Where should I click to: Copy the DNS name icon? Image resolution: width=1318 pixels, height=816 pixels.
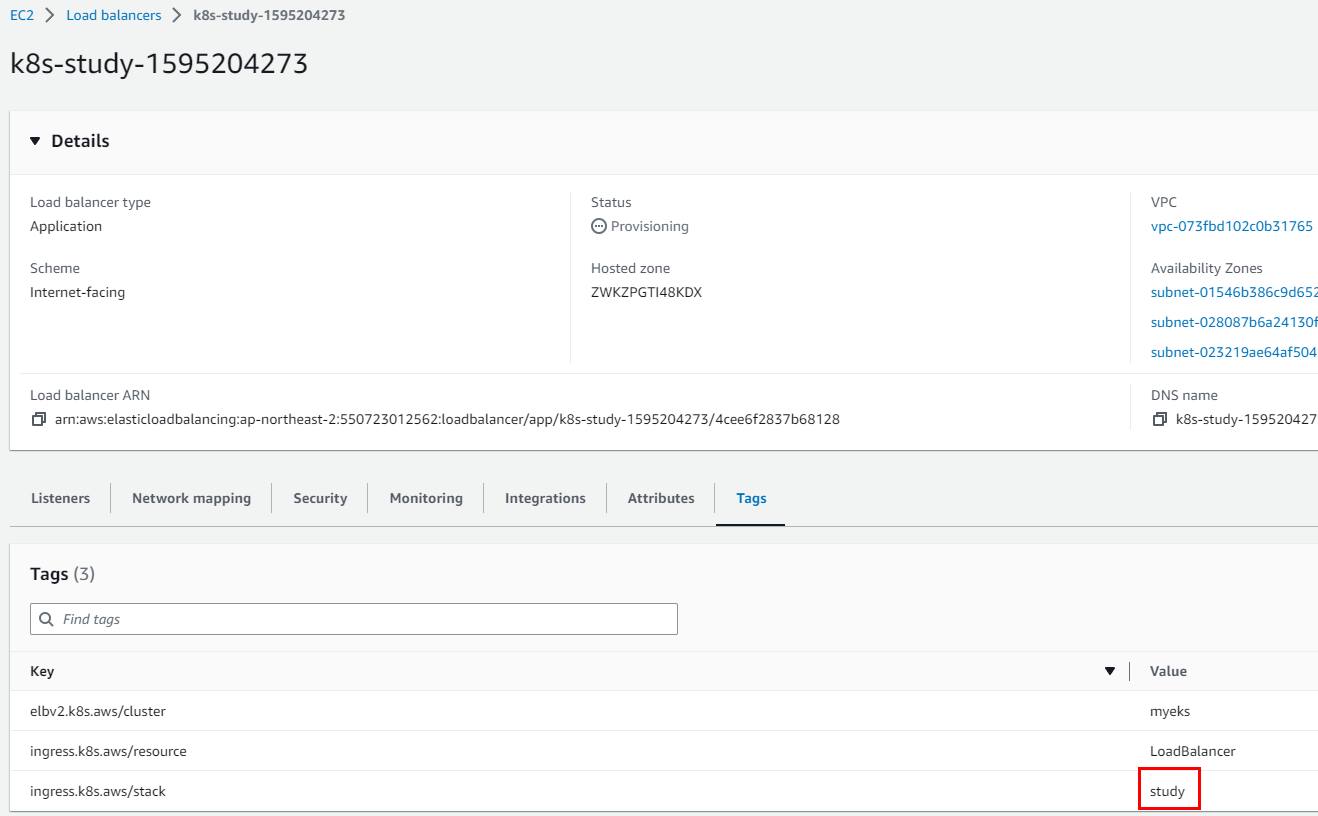1159,420
